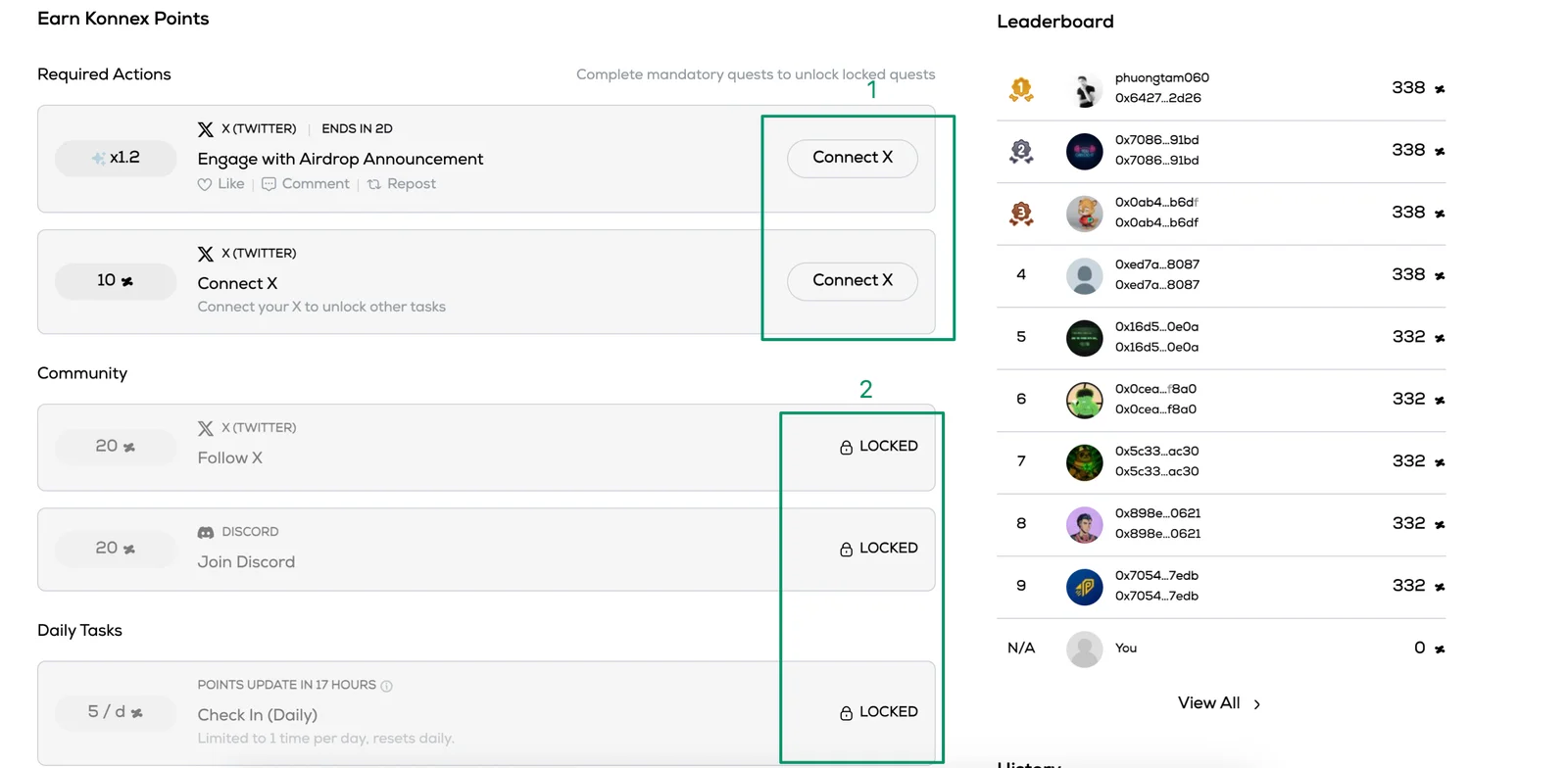Click the Like heart icon
1568x768 pixels.
(205, 184)
